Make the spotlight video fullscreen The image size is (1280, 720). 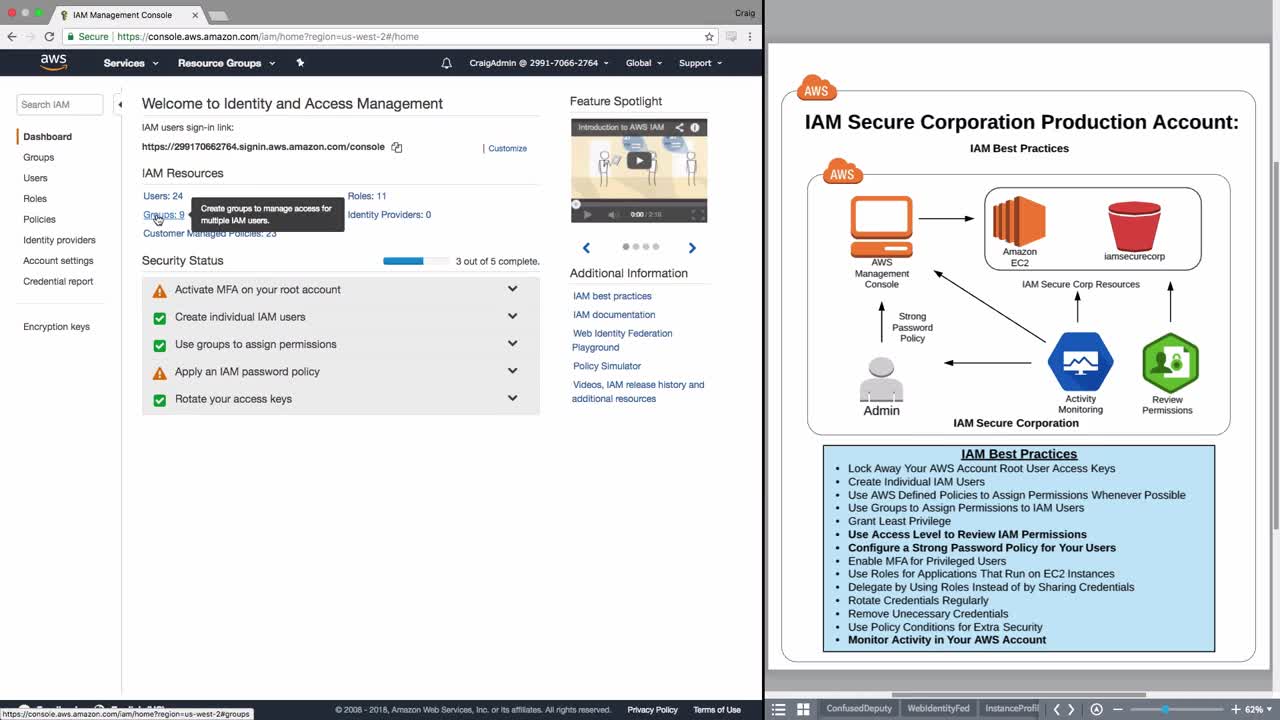click(698, 214)
